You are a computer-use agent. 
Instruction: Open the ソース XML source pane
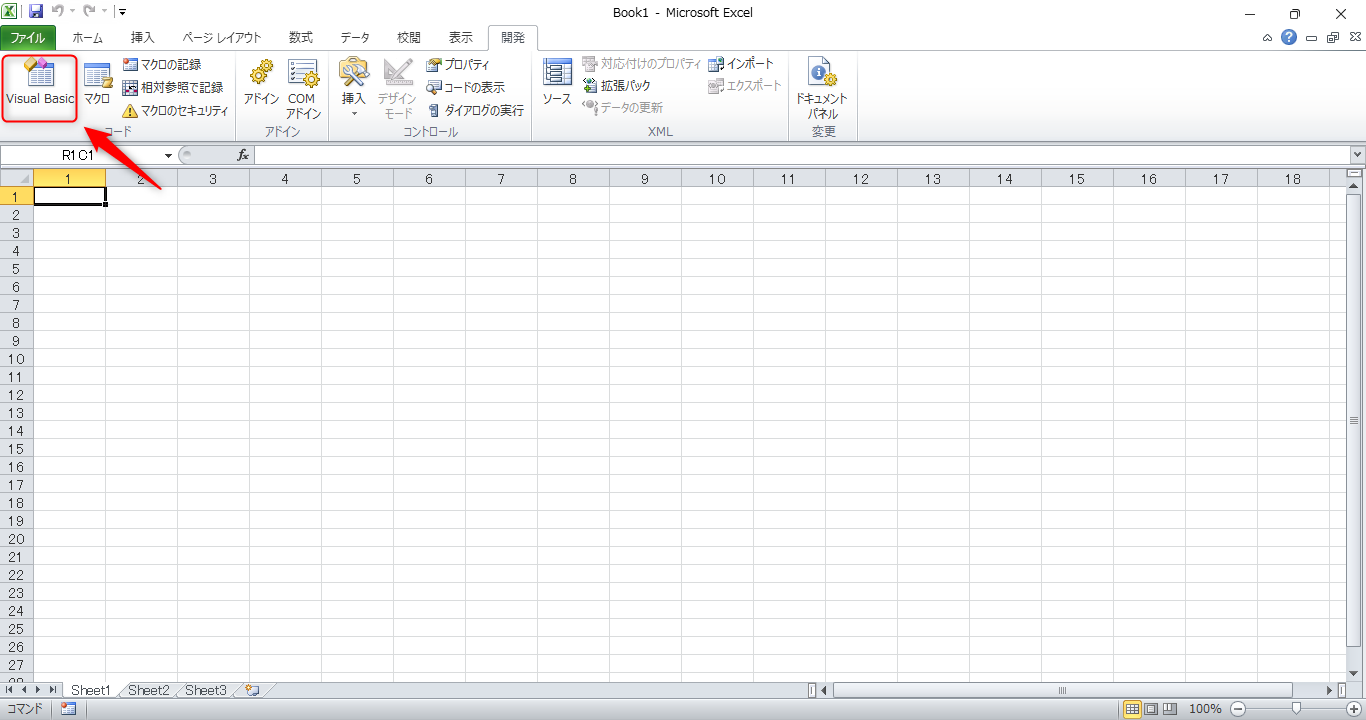(557, 85)
